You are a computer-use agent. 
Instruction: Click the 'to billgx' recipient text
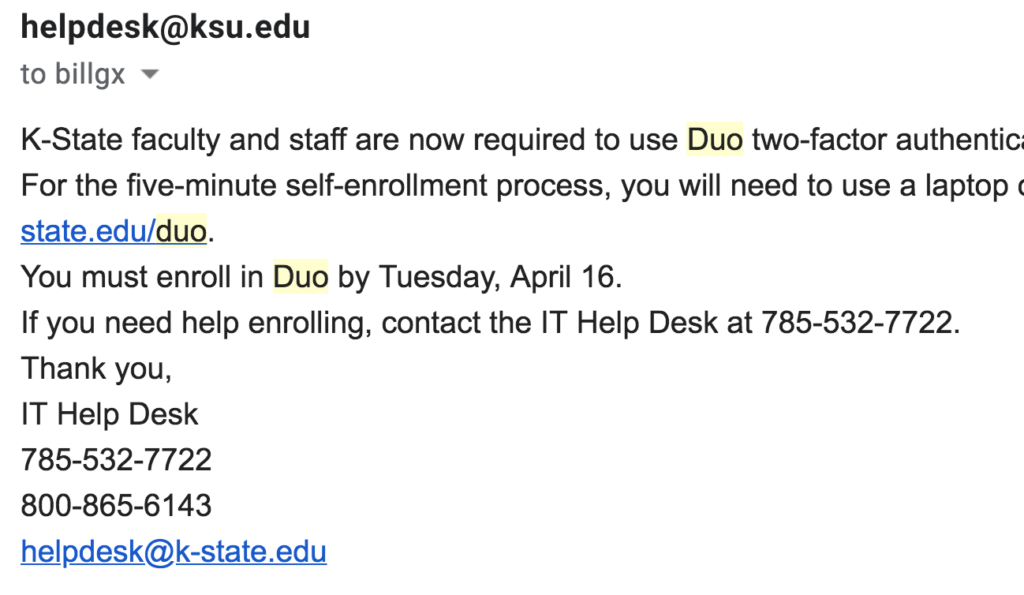pos(72,74)
